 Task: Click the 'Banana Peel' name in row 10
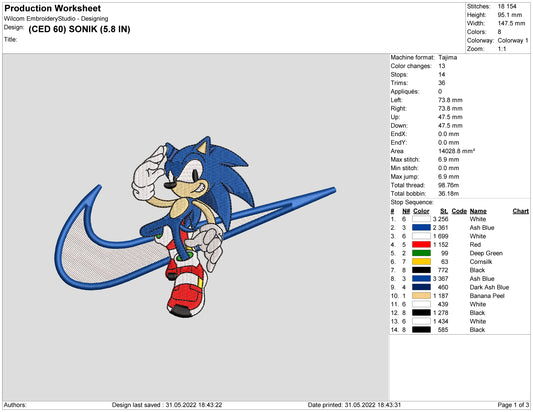pyautogui.click(x=487, y=296)
